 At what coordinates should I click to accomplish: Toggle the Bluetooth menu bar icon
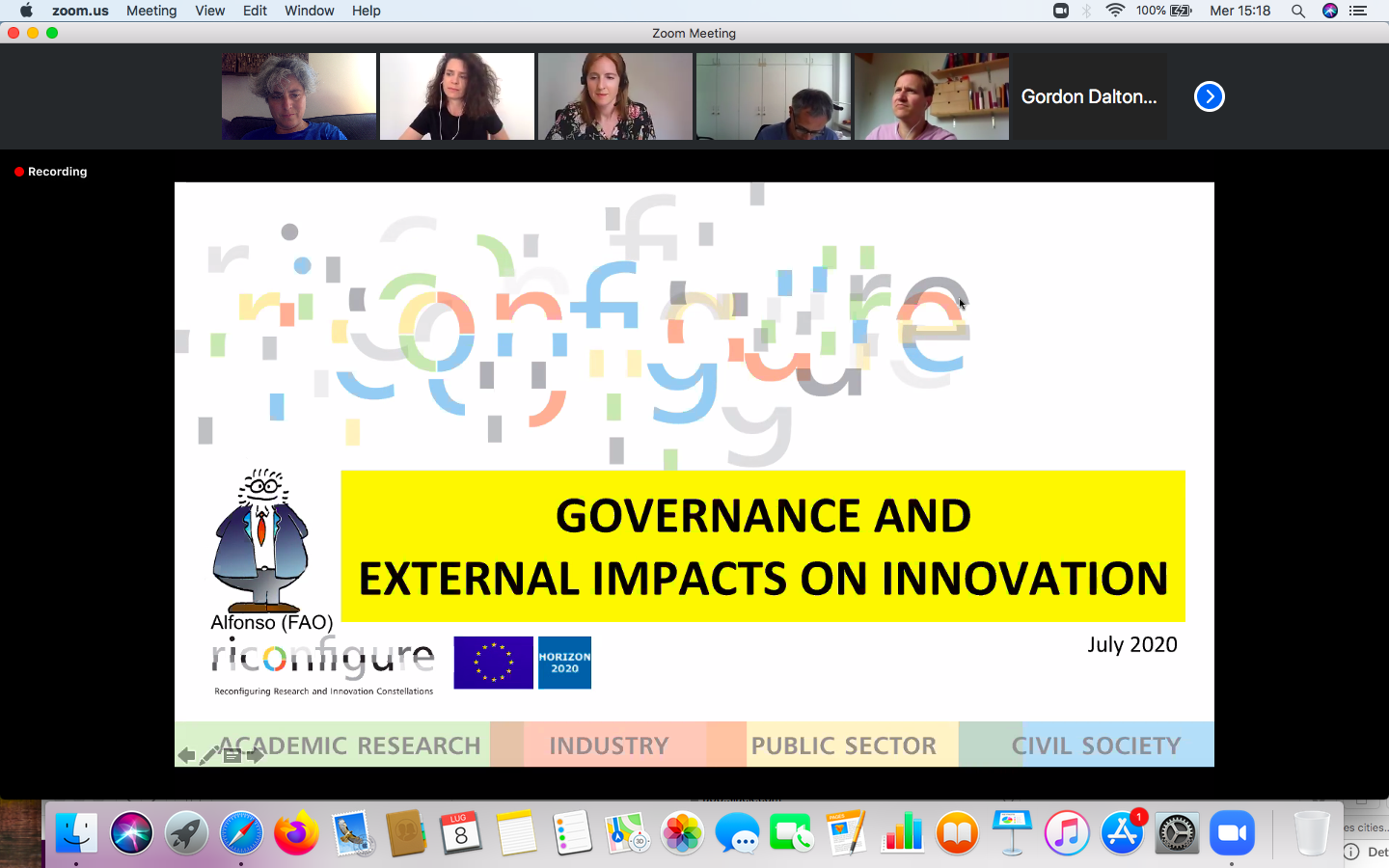[x=1087, y=11]
